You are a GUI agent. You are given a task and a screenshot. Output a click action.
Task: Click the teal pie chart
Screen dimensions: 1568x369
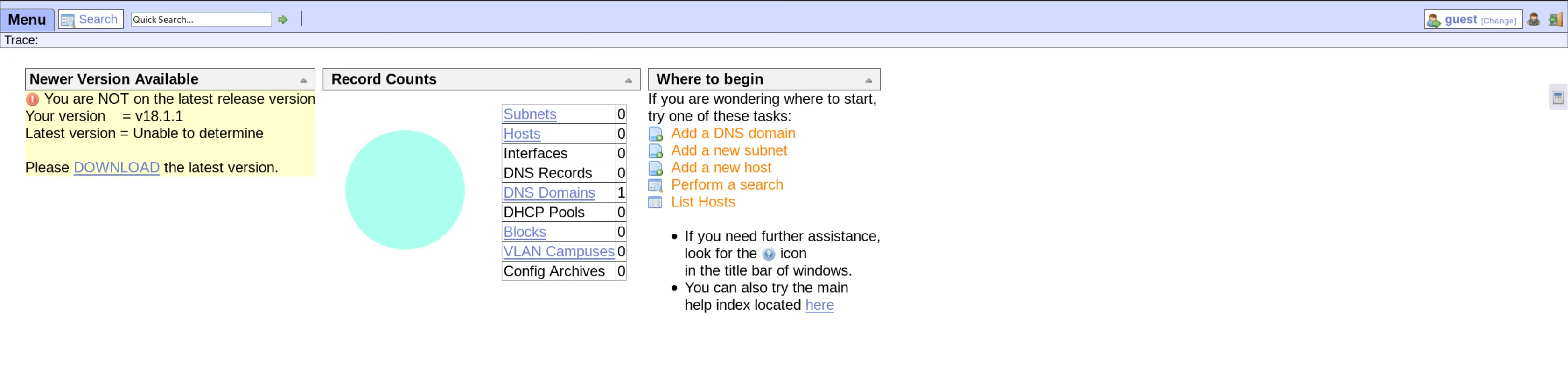coord(405,190)
